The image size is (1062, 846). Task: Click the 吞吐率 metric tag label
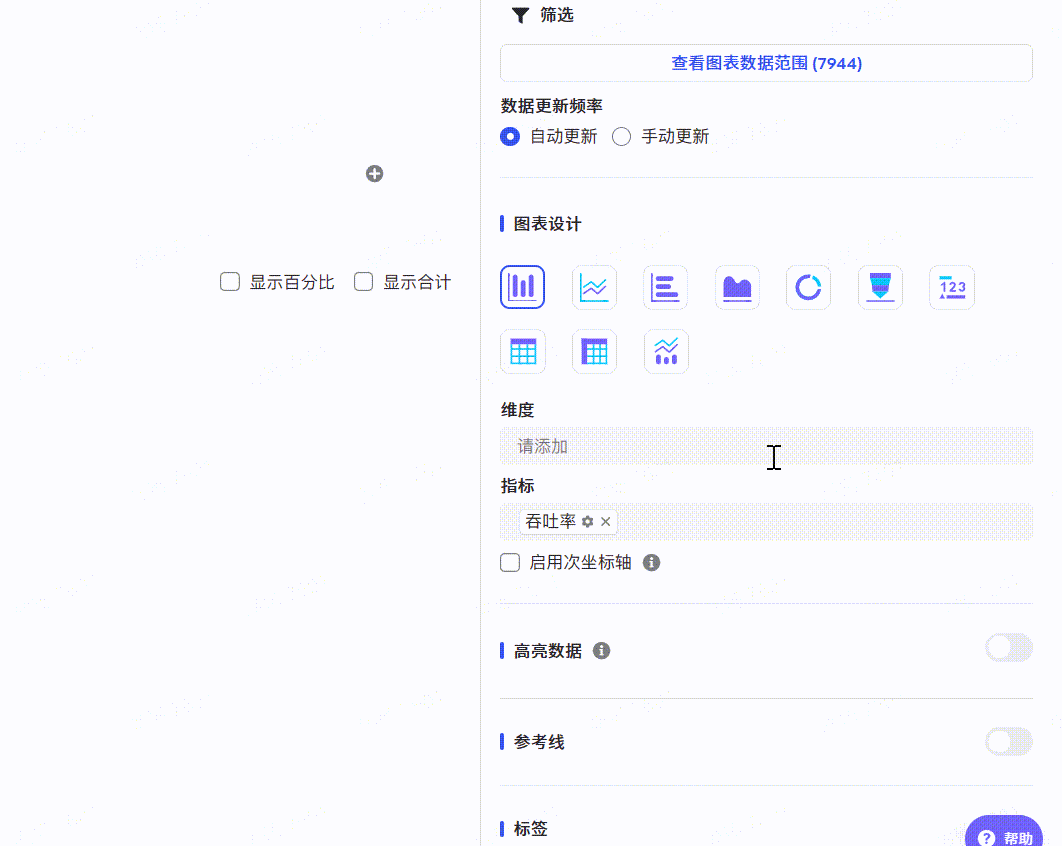tap(550, 522)
